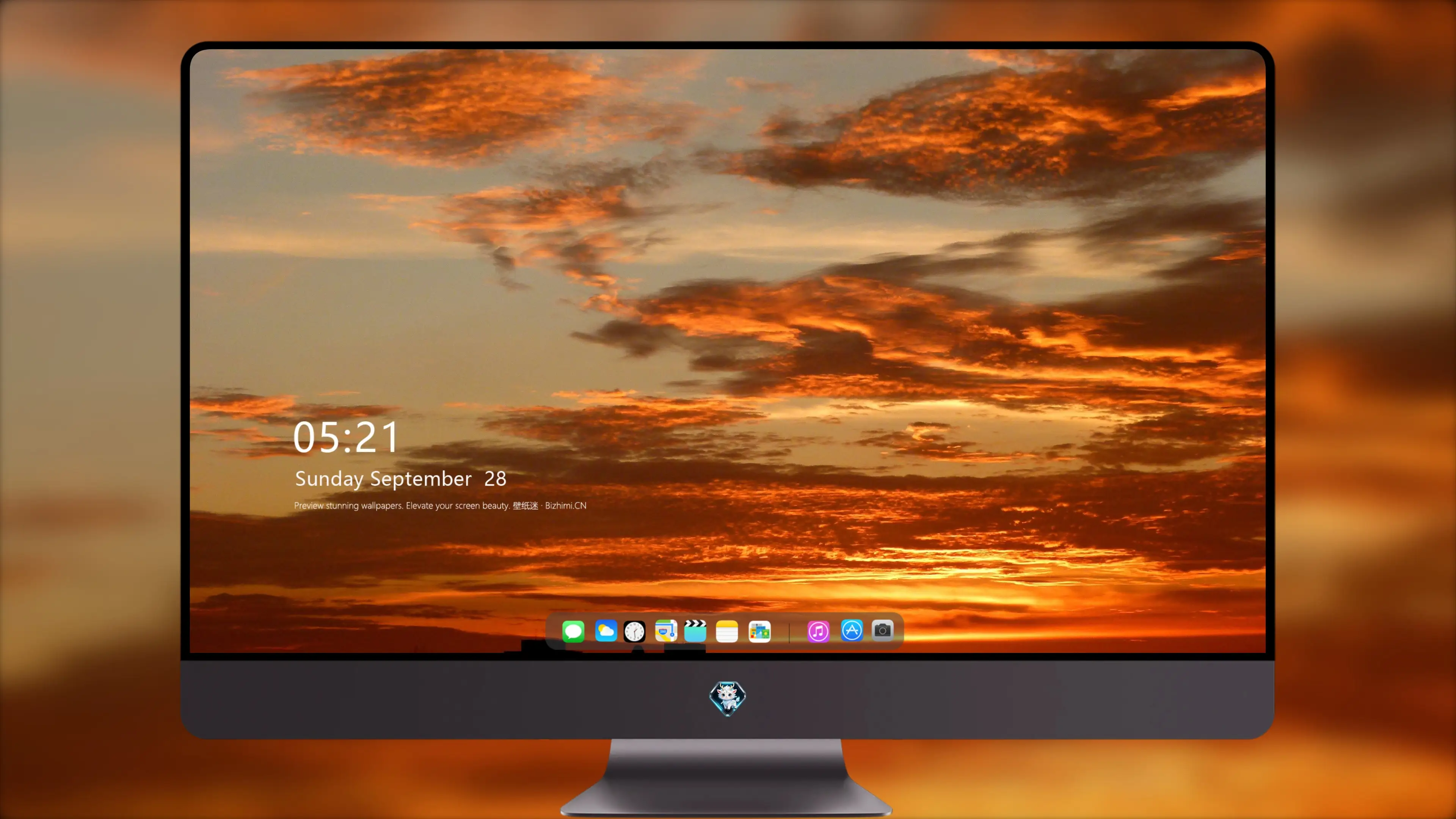The width and height of the screenshot is (1456, 819).
Task: Open the green Messages app in dock
Action: click(x=573, y=631)
